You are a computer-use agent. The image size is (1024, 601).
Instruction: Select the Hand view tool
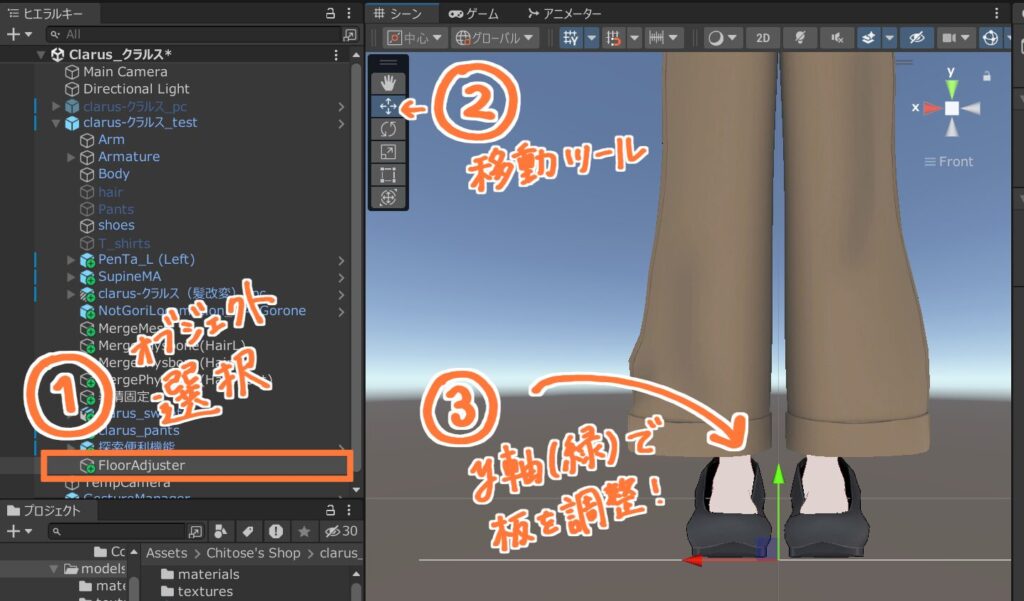pyautogui.click(x=388, y=82)
